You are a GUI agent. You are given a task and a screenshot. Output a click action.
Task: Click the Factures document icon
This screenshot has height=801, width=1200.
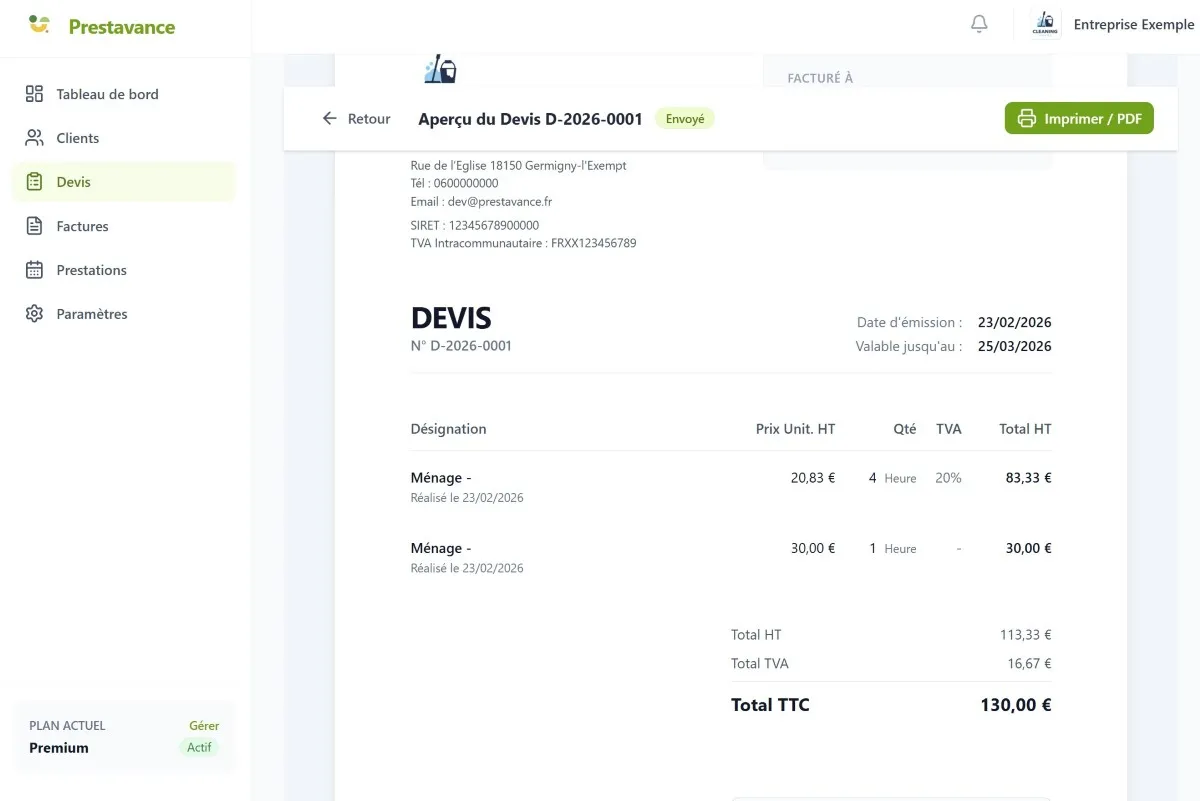34,226
